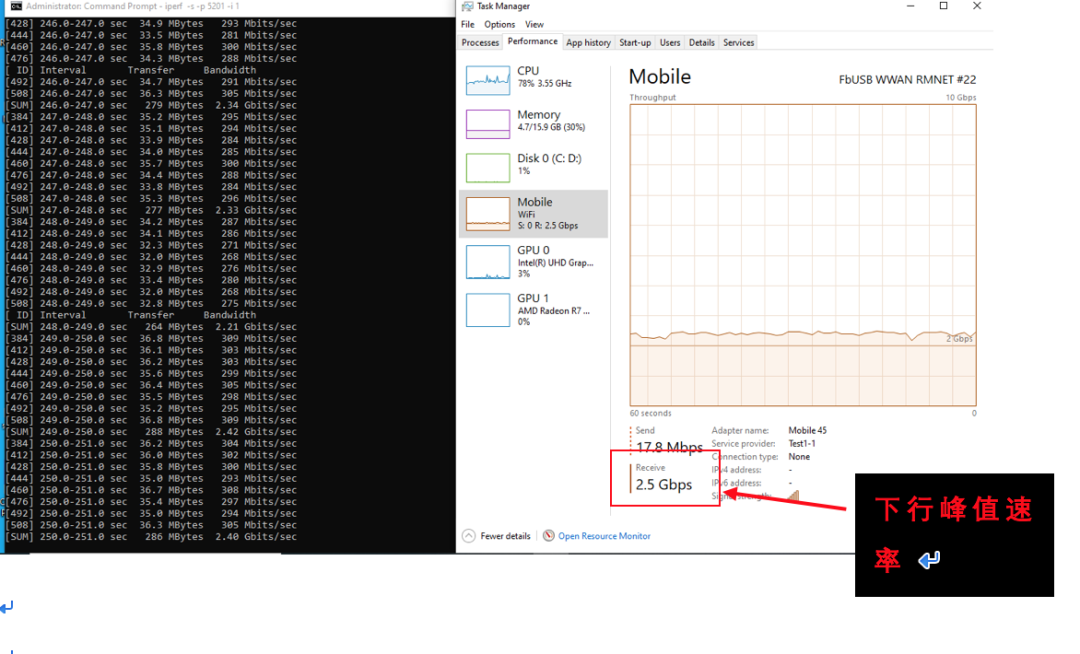Screen dimensions: 1080x654
Task: Open the Options menu in Task Manager
Action: click(499, 24)
